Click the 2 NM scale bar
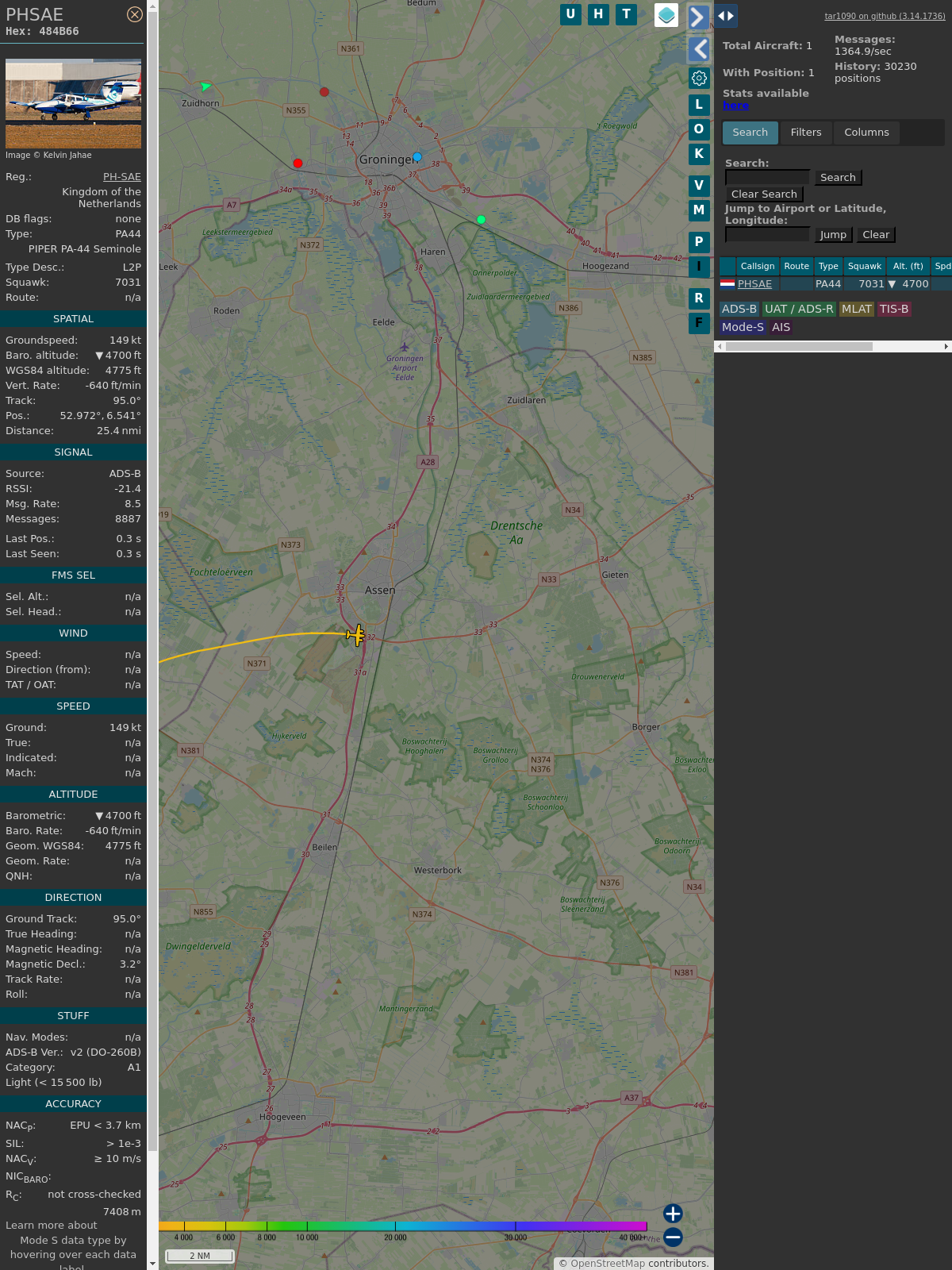The image size is (952, 1270). coord(200,1256)
